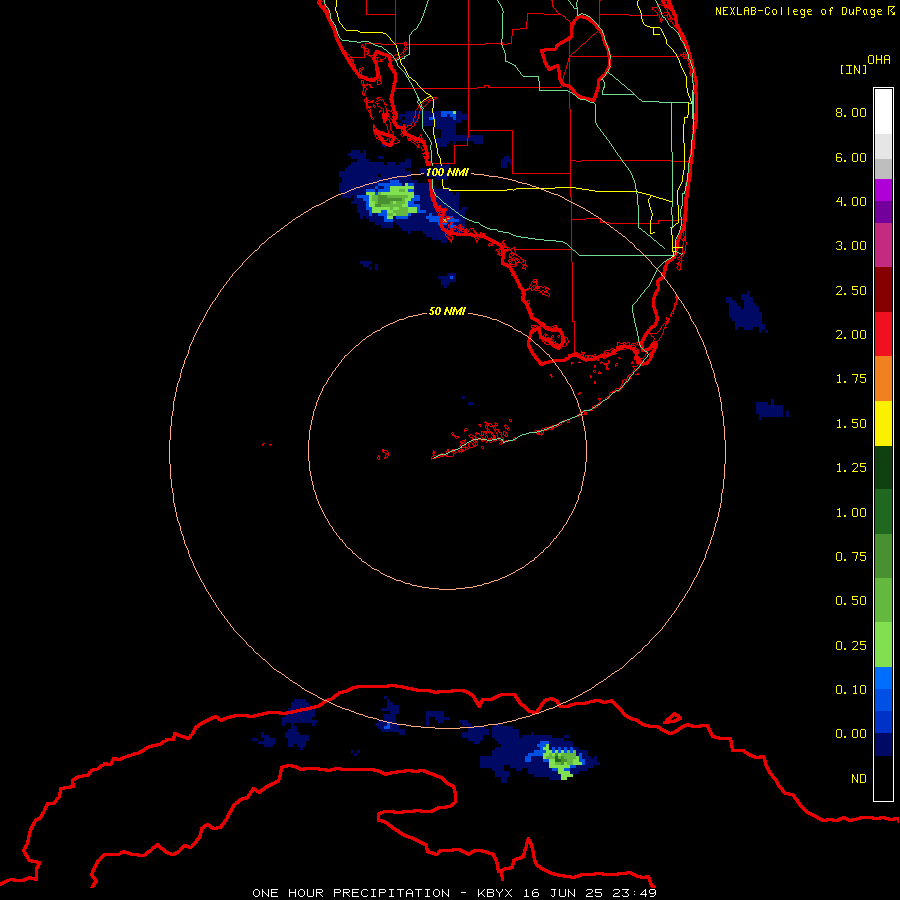
Task: Click the green rain cell off southwest Florida
Action: pos(392,201)
